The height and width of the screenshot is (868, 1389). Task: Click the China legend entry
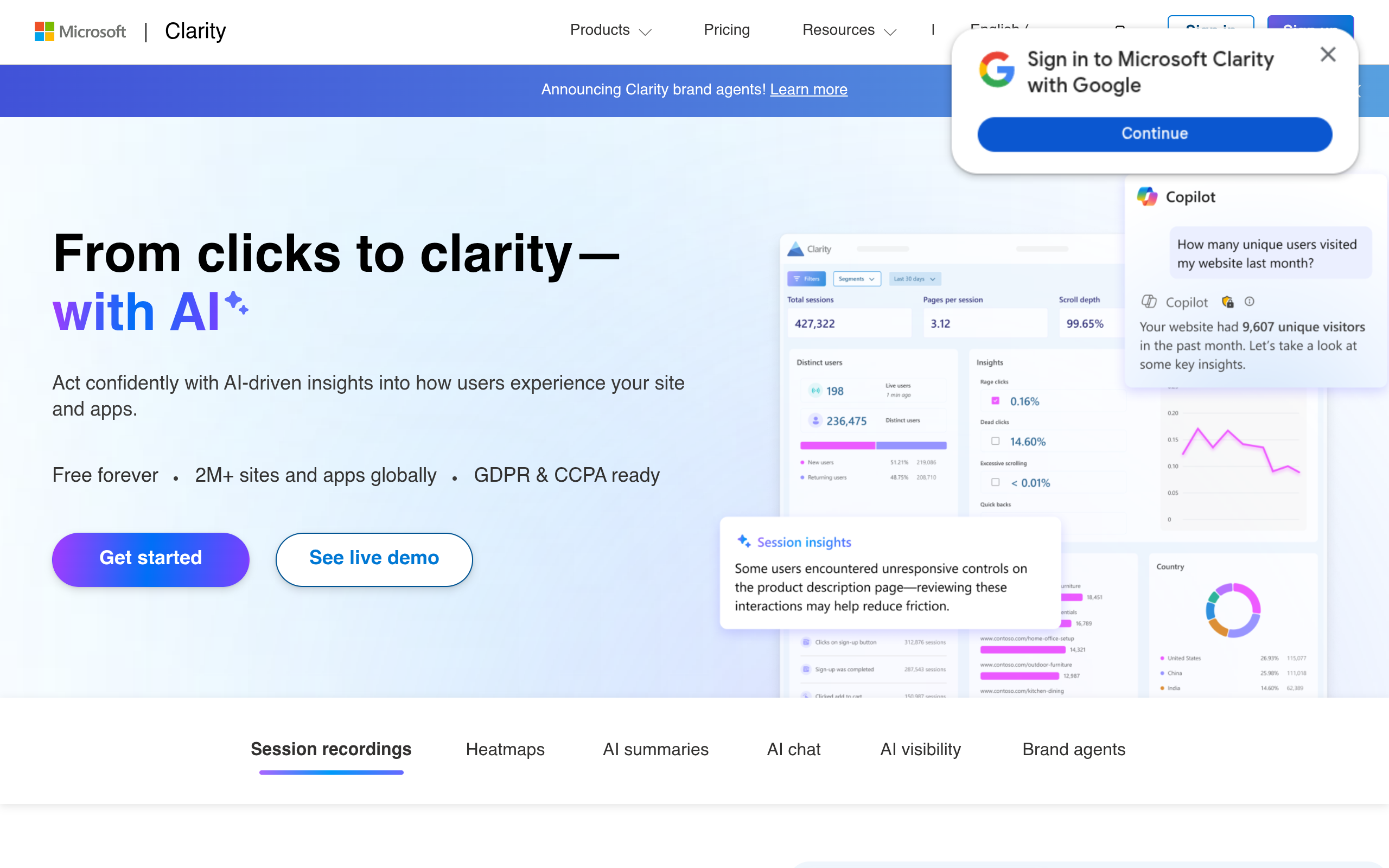(x=1232, y=673)
